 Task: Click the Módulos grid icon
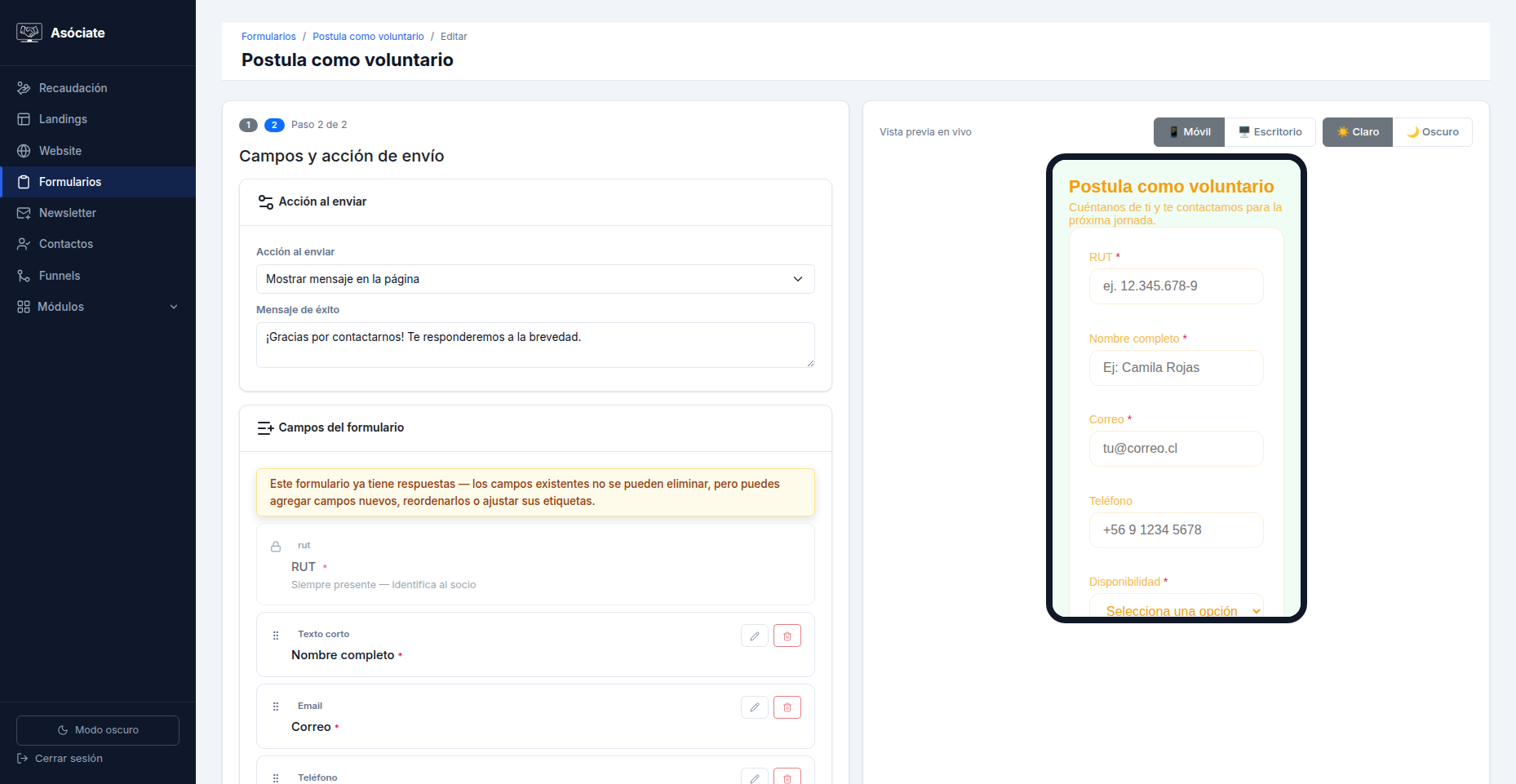click(x=24, y=307)
